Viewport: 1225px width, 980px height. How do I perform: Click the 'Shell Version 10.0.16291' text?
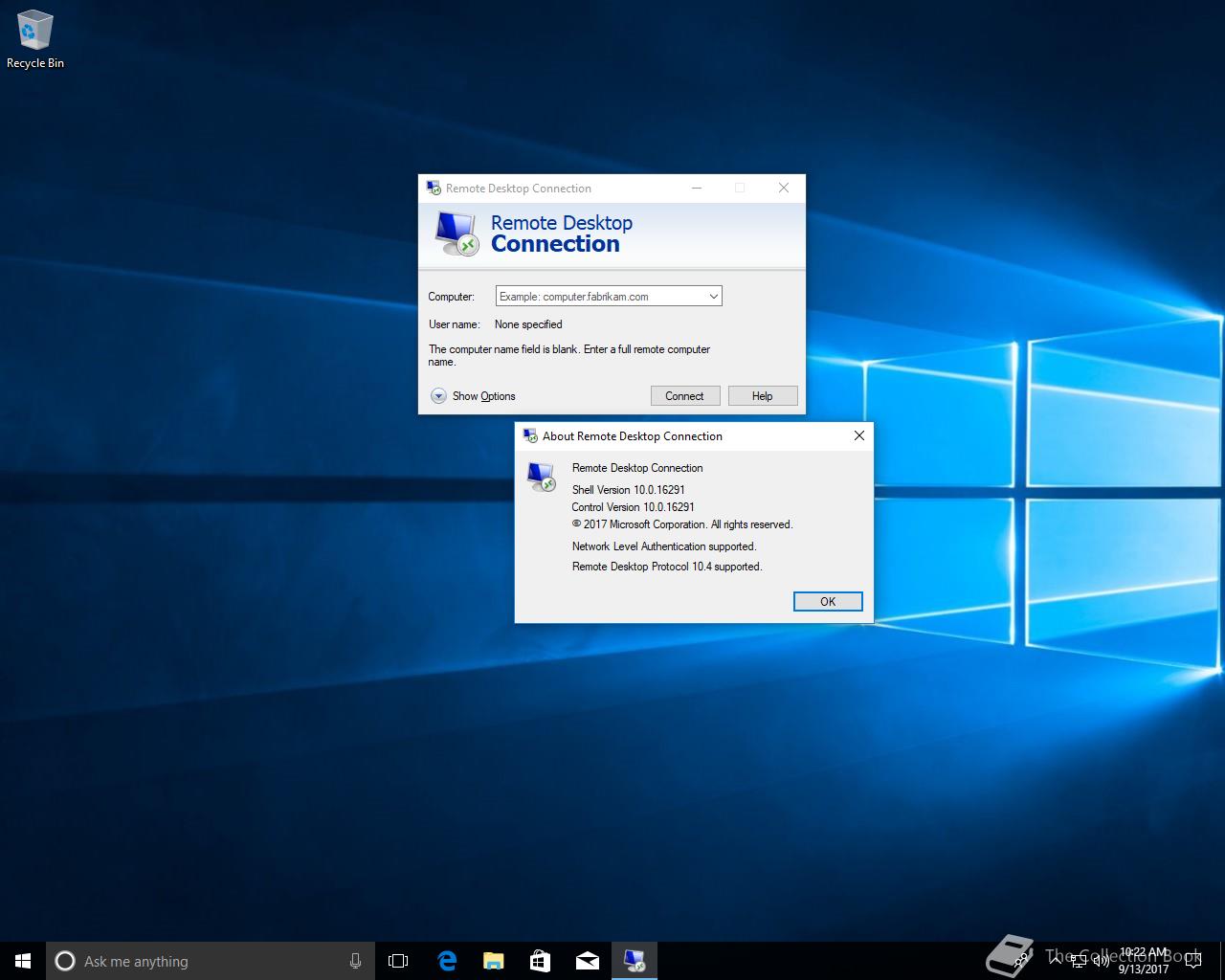(x=628, y=490)
